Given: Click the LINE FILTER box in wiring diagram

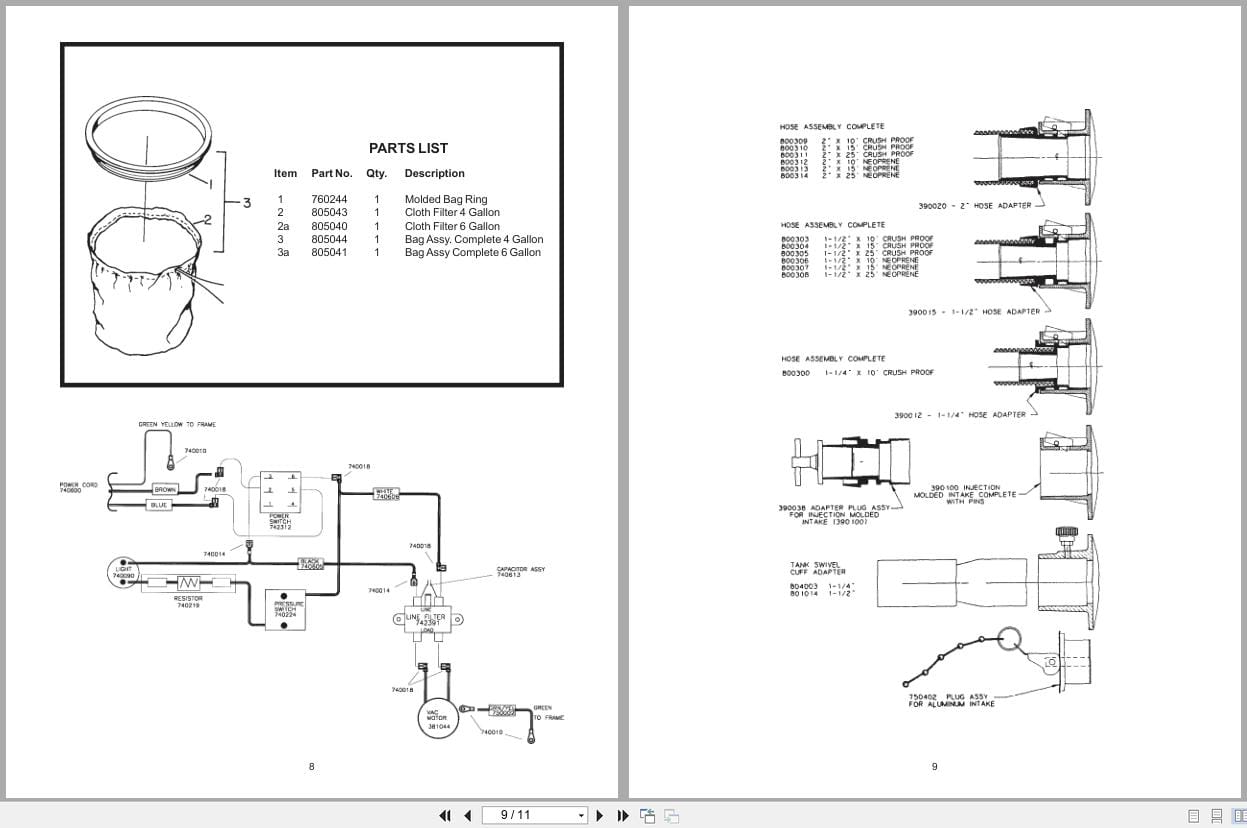Looking at the screenshot, I should [427, 618].
